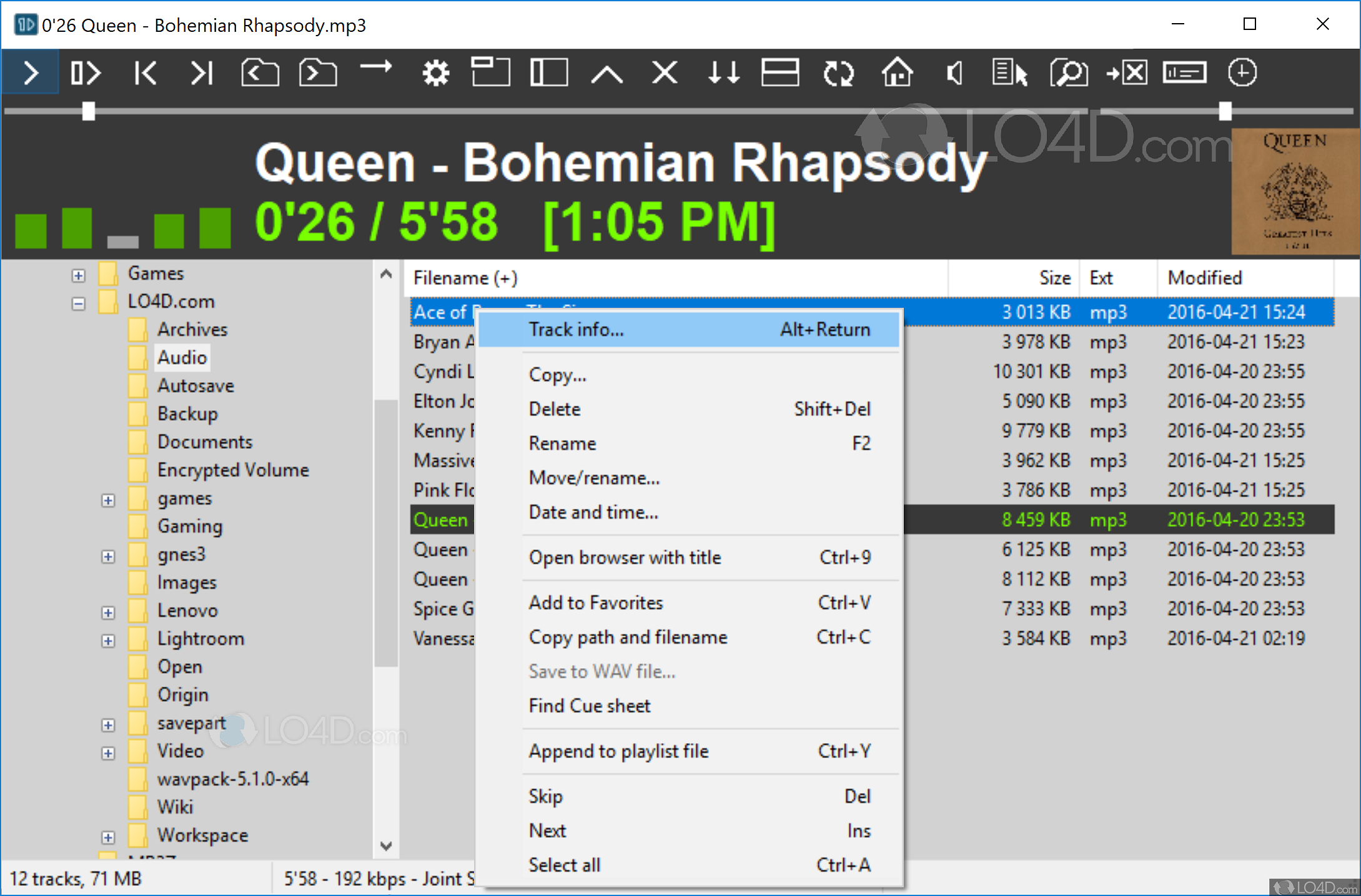Expand the Games folder node

point(79,275)
